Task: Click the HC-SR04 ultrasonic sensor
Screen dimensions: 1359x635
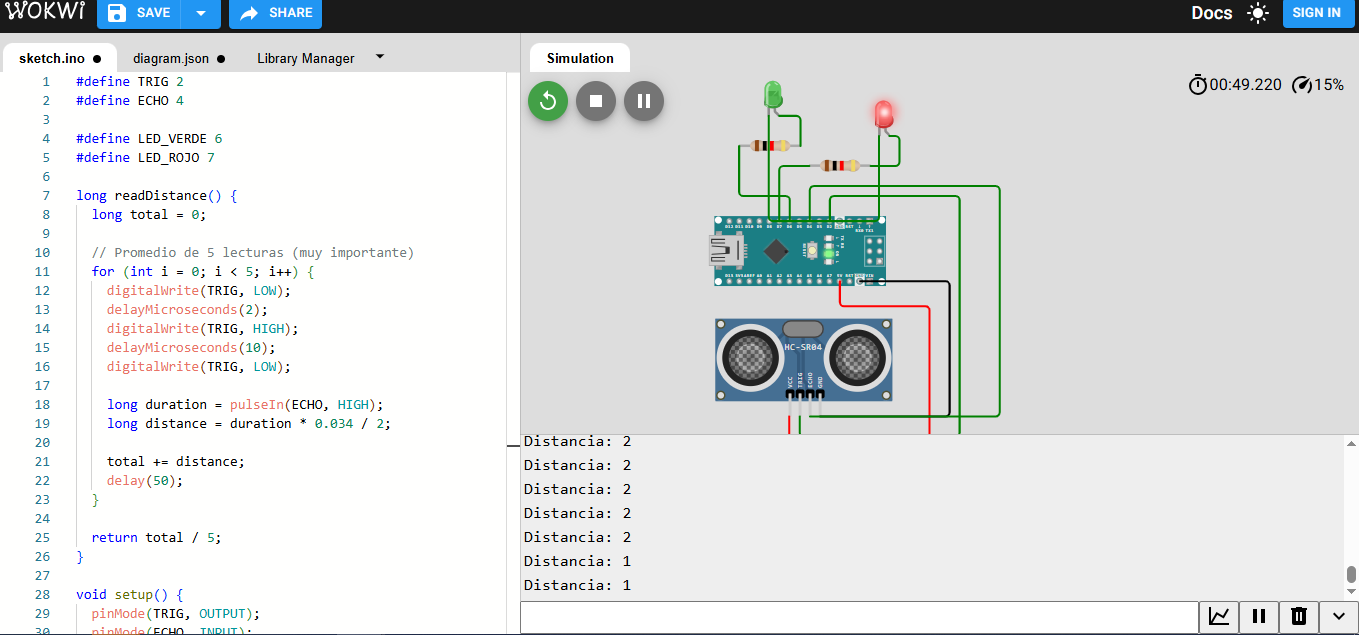Action: point(803,359)
